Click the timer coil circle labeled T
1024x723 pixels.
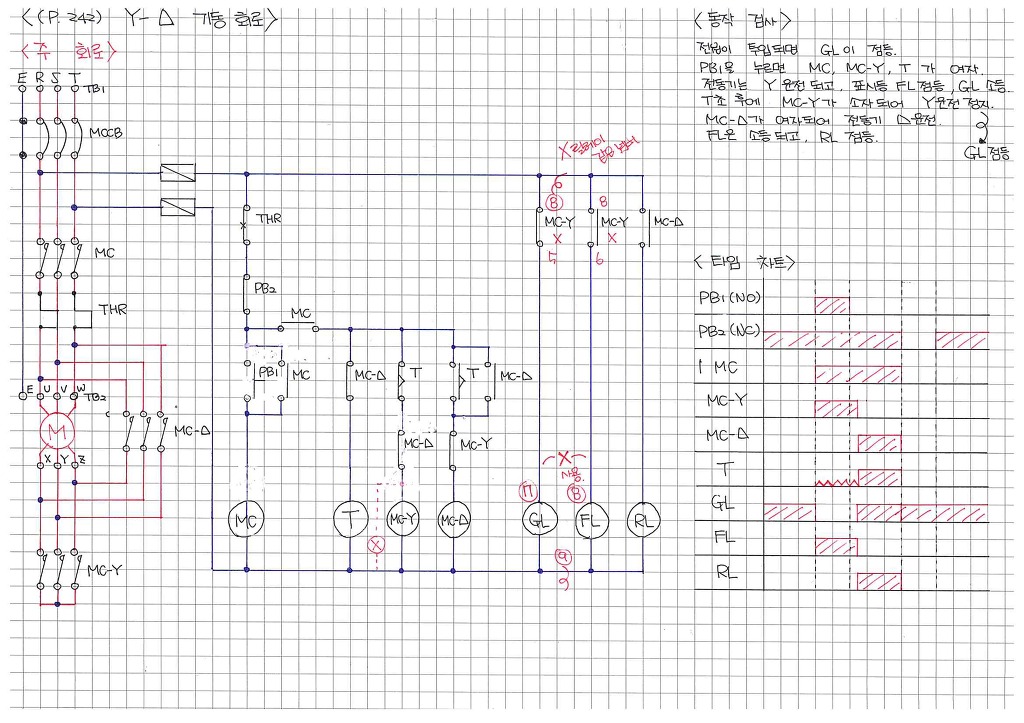(x=351, y=519)
